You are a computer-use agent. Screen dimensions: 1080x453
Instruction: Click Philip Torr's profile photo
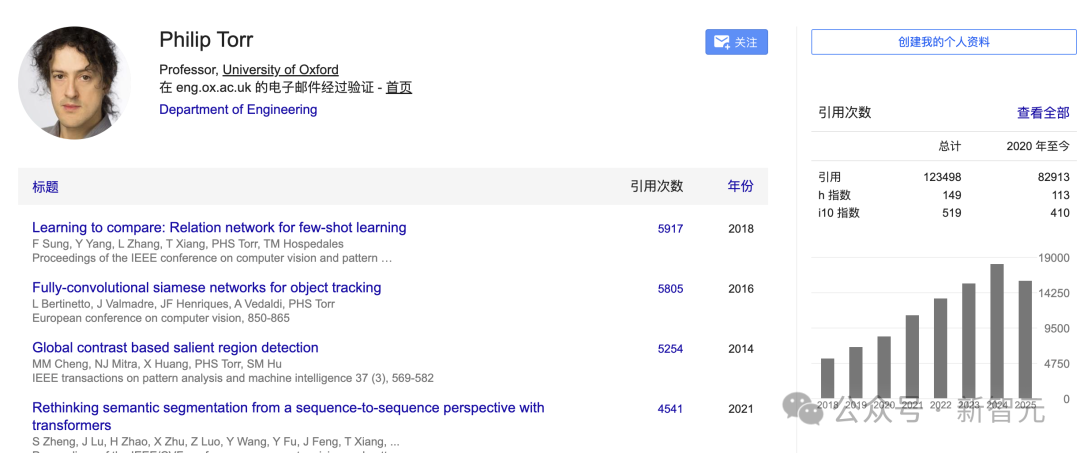(x=75, y=82)
